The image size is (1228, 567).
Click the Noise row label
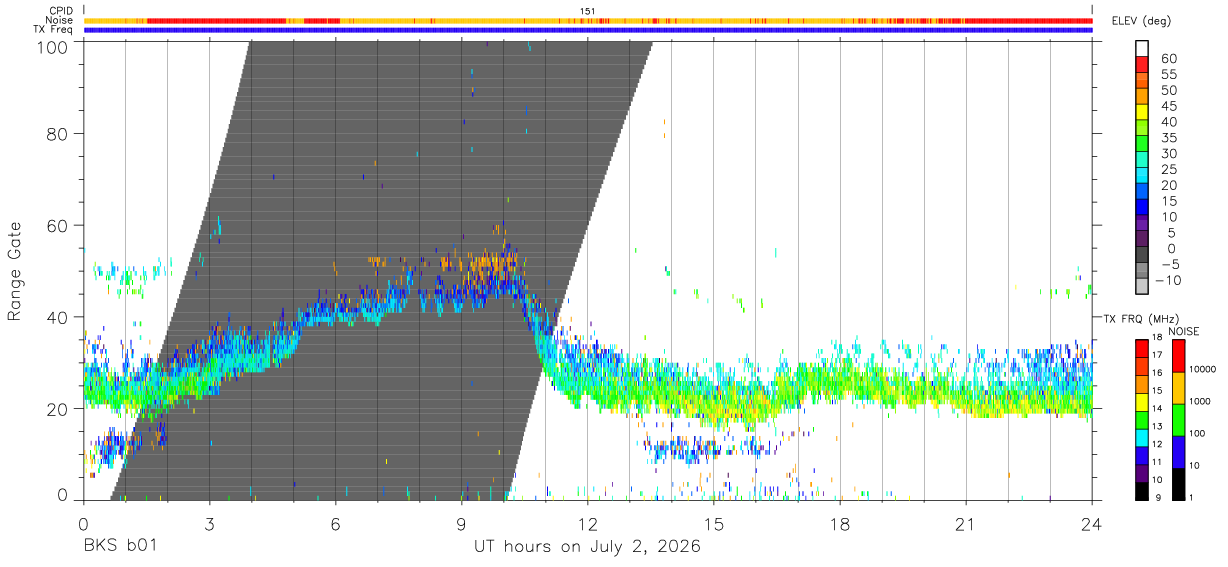(62, 20)
